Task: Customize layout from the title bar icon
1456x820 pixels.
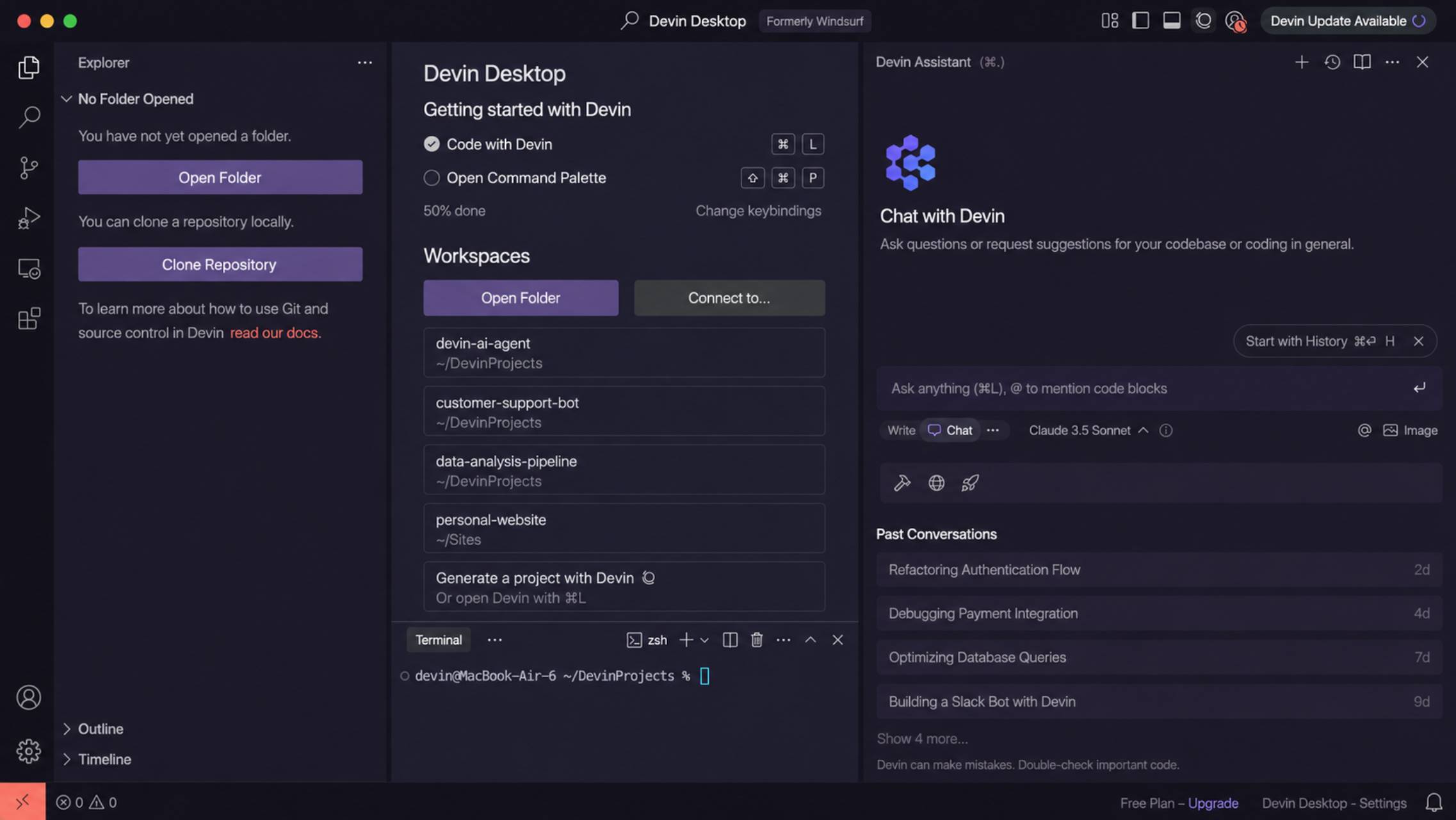Action: [1110, 20]
